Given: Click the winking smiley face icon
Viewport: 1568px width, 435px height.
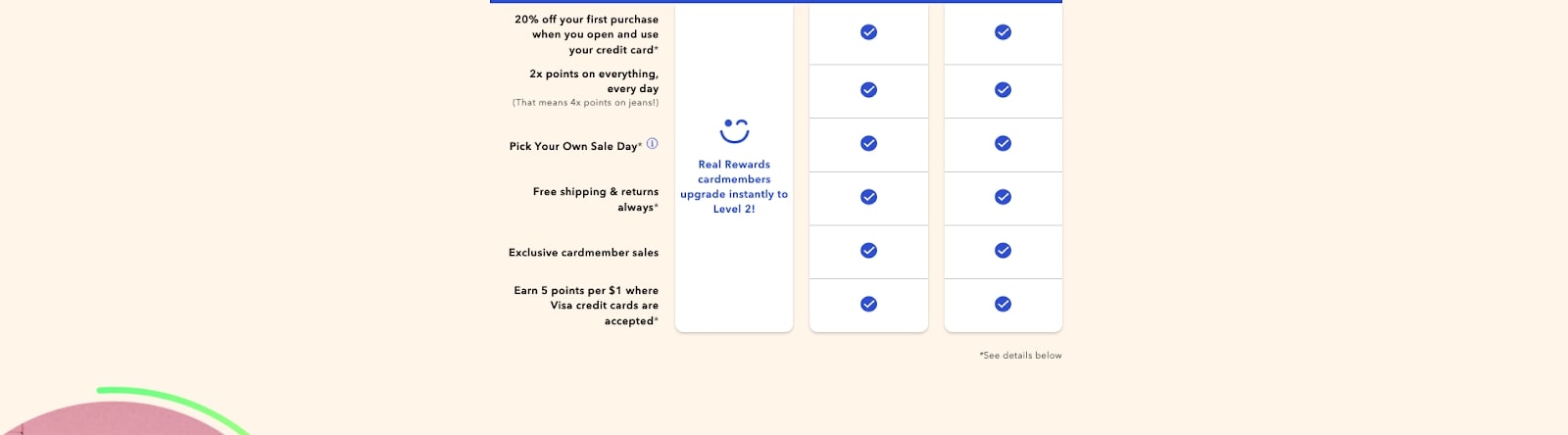Looking at the screenshot, I should click(734, 130).
